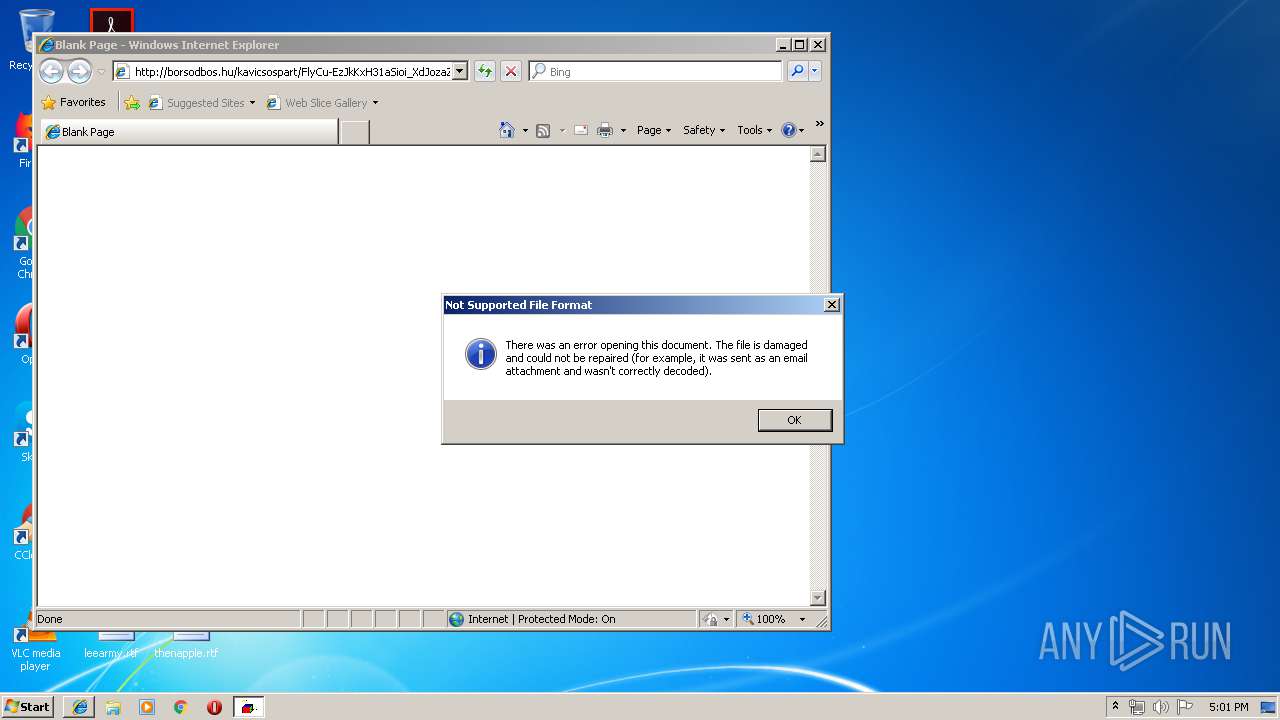This screenshot has height=720, width=1280.
Task: Click the network tray icon
Action: tap(1137, 707)
